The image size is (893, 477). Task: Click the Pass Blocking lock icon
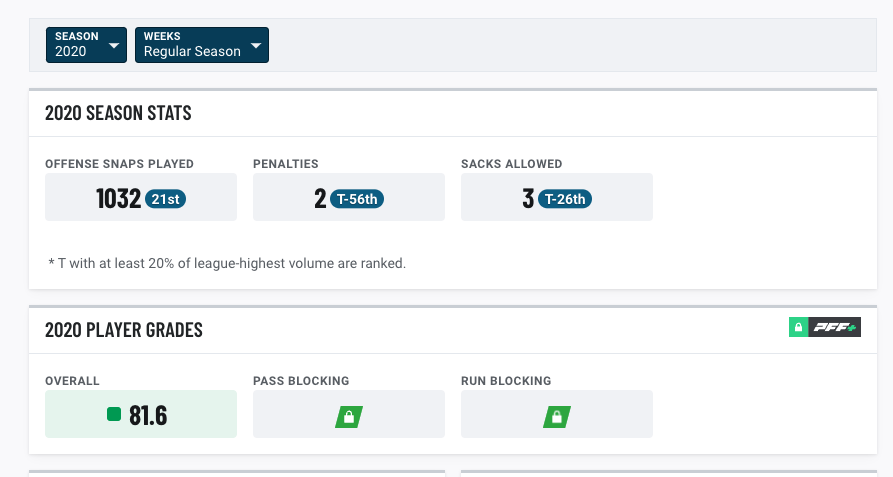click(349, 417)
